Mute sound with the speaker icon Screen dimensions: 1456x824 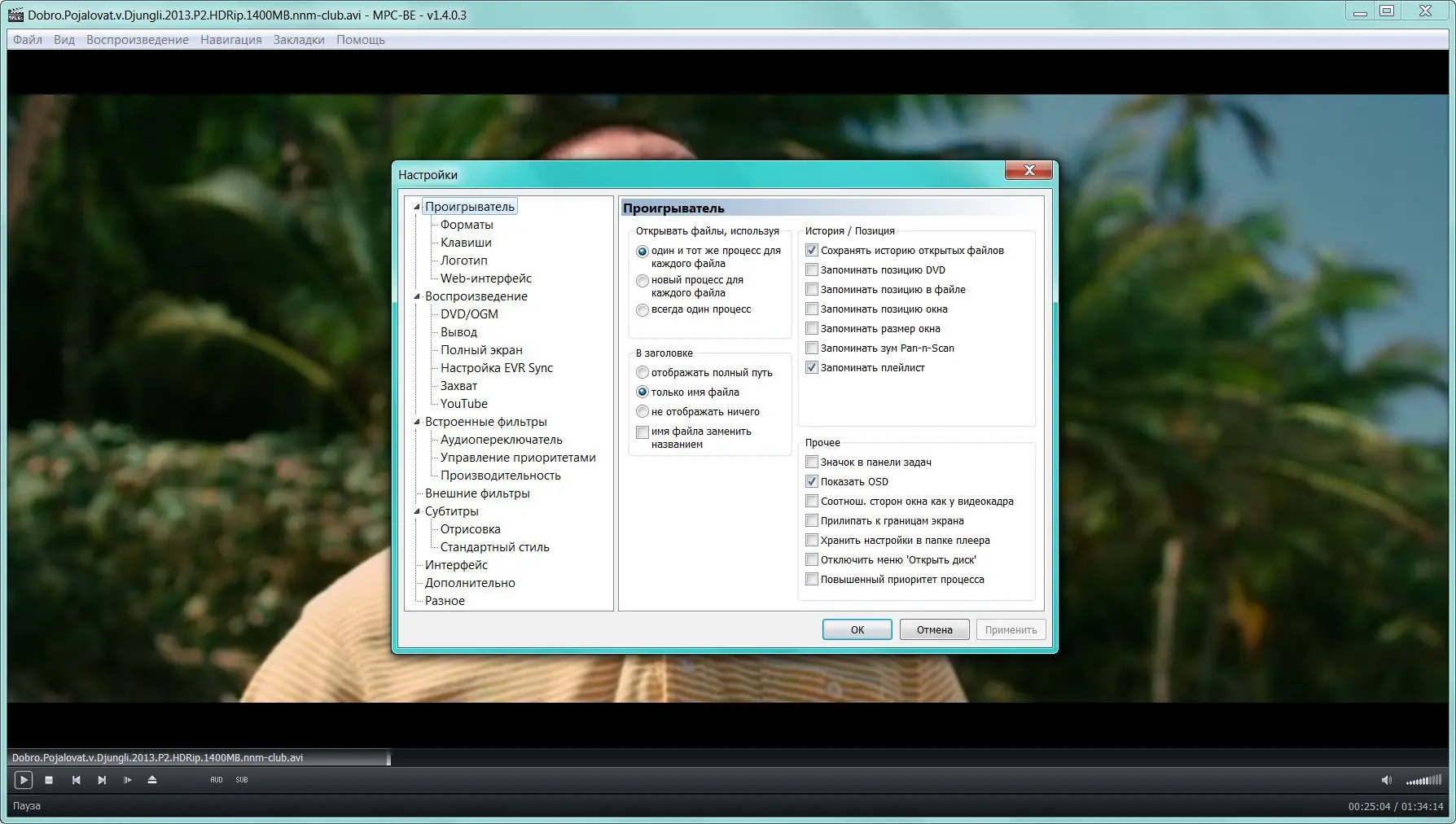pyautogui.click(x=1387, y=780)
